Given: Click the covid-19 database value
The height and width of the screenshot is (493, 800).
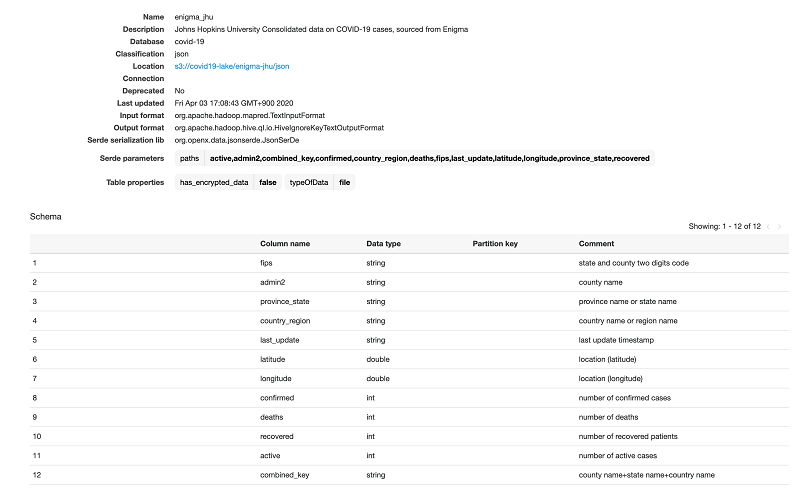Looking at the screenshot, I should 189,42.
